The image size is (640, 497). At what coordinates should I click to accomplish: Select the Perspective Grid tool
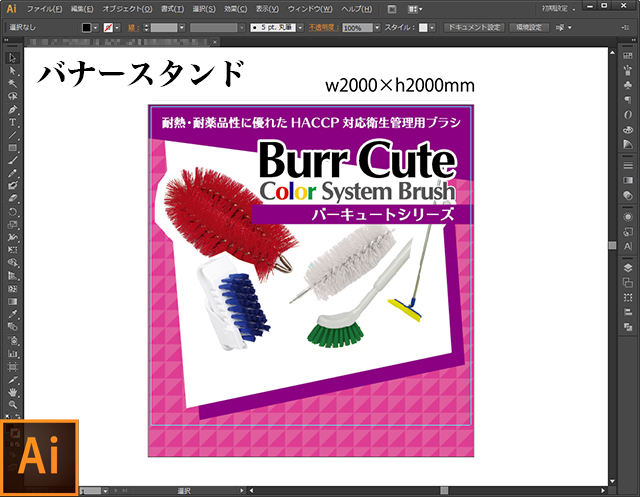[x=12, y=276]
